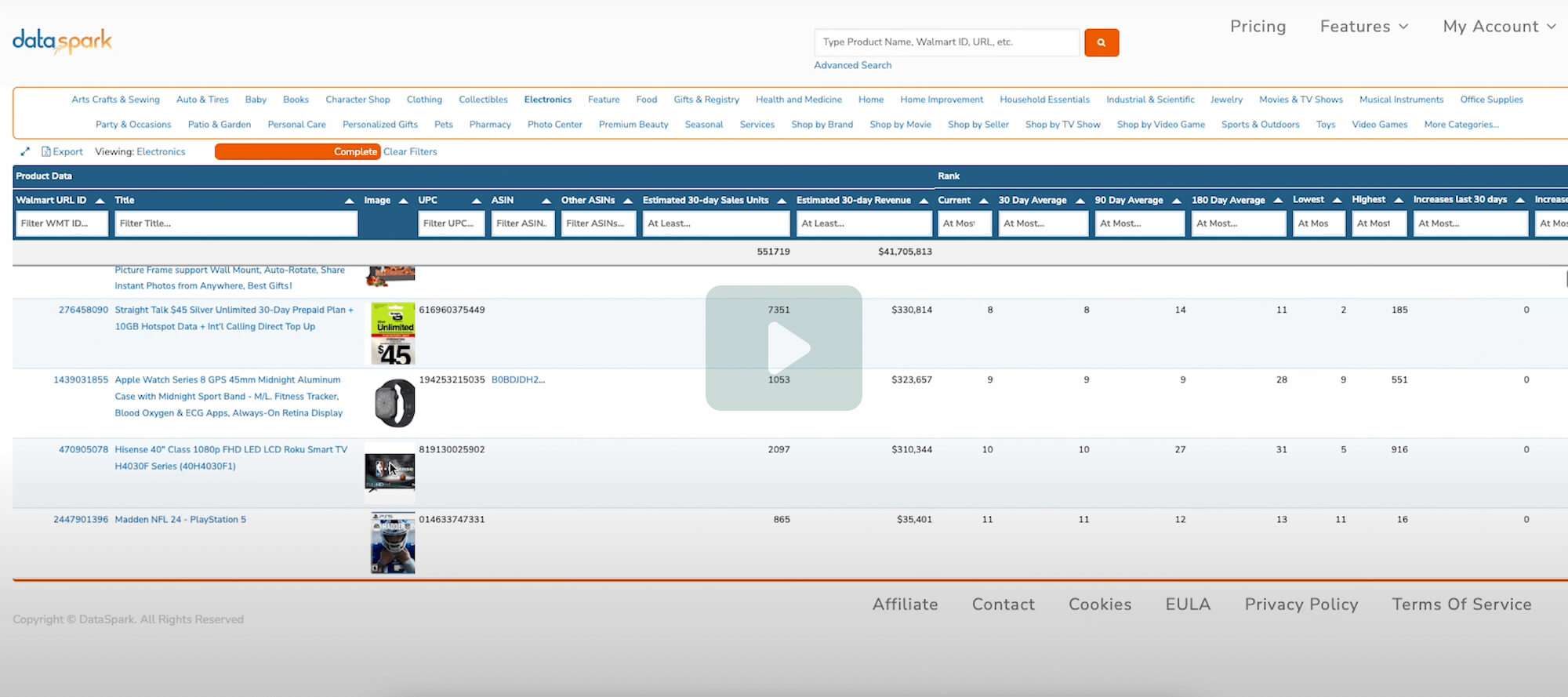The height and width of the screenshot is (697, 1568).
Task: Sort Lowest column arrow
Action: (1337, 200)
